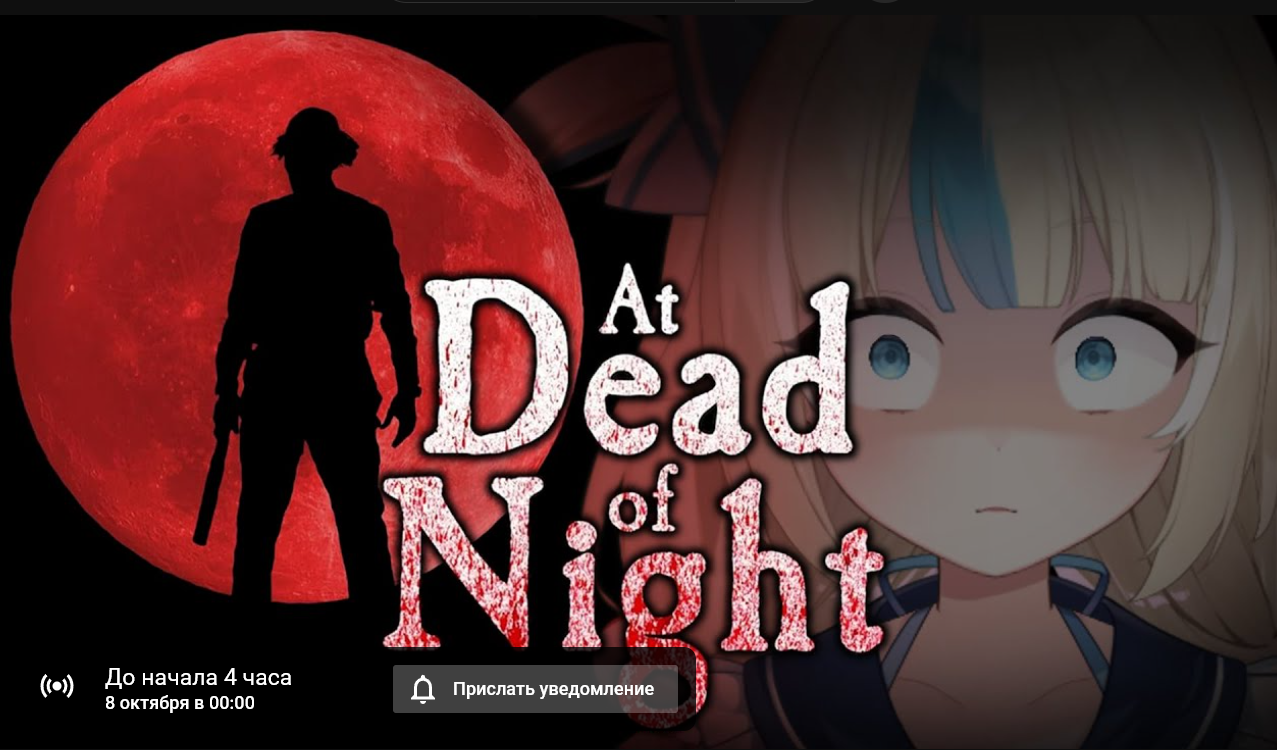Click the live broadcast signal icon

[57, 686]
